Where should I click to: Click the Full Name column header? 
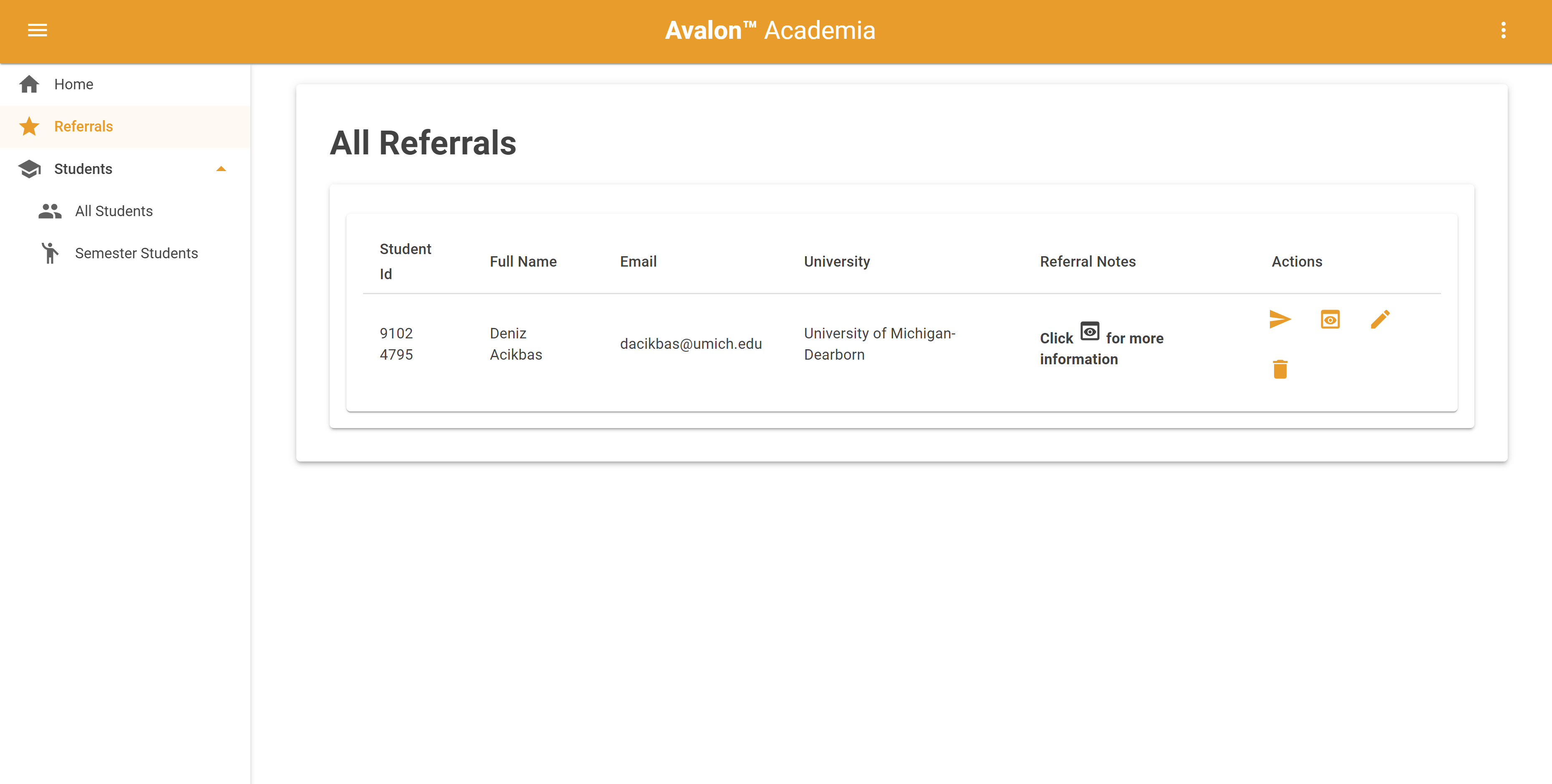(523, 261)
